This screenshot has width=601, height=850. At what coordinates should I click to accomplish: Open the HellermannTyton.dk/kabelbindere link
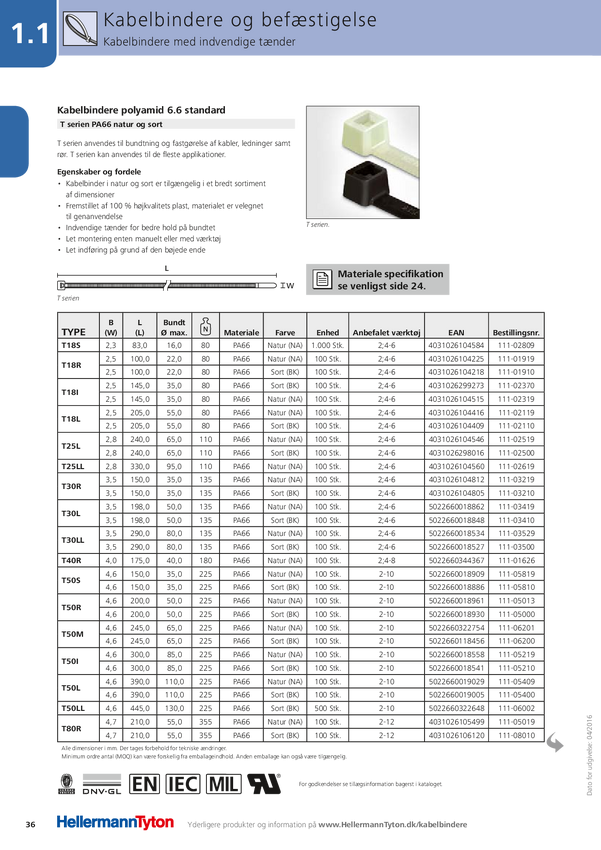point(392,825)
